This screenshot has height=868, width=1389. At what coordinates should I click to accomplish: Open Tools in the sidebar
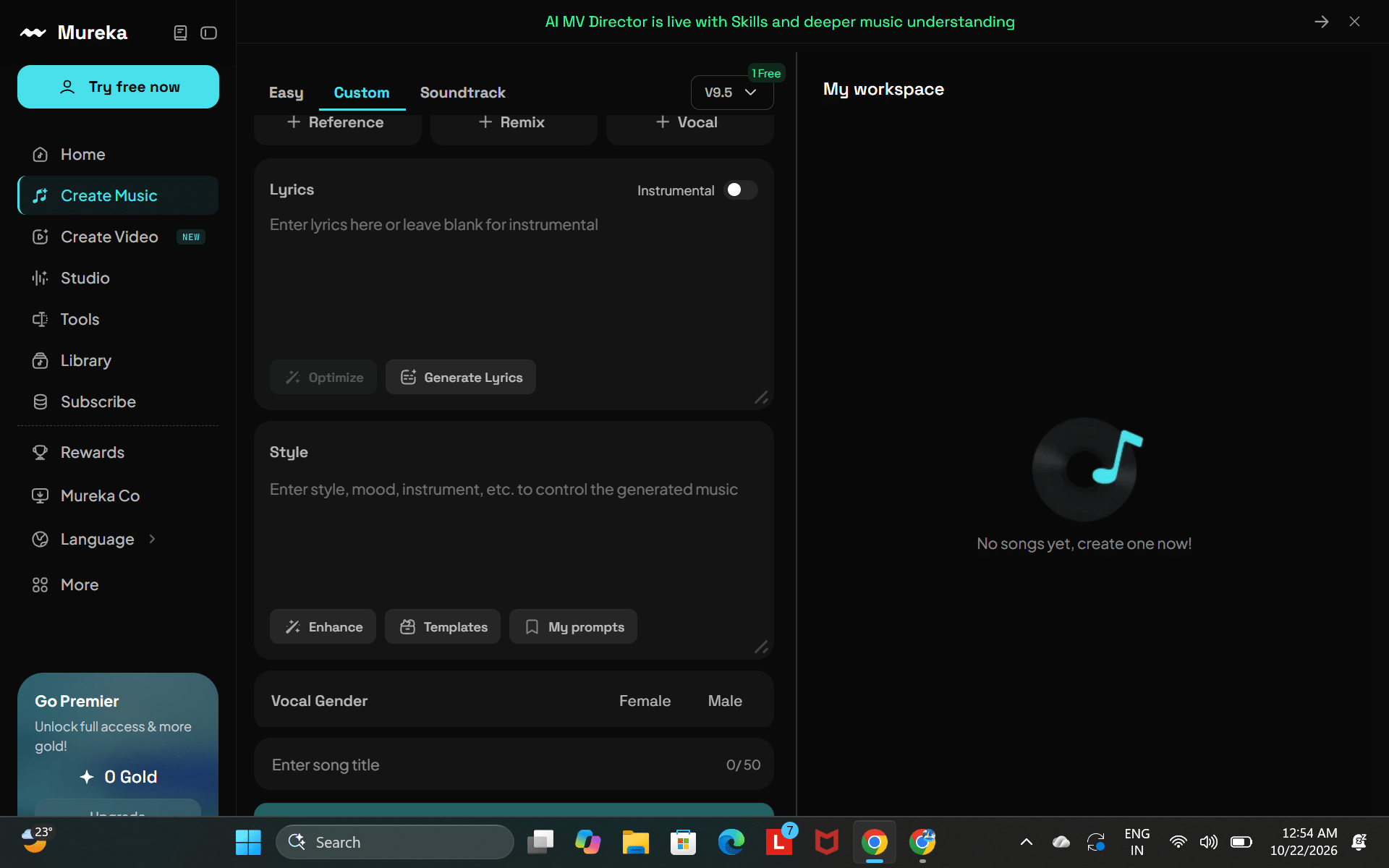tap(118, 319)
